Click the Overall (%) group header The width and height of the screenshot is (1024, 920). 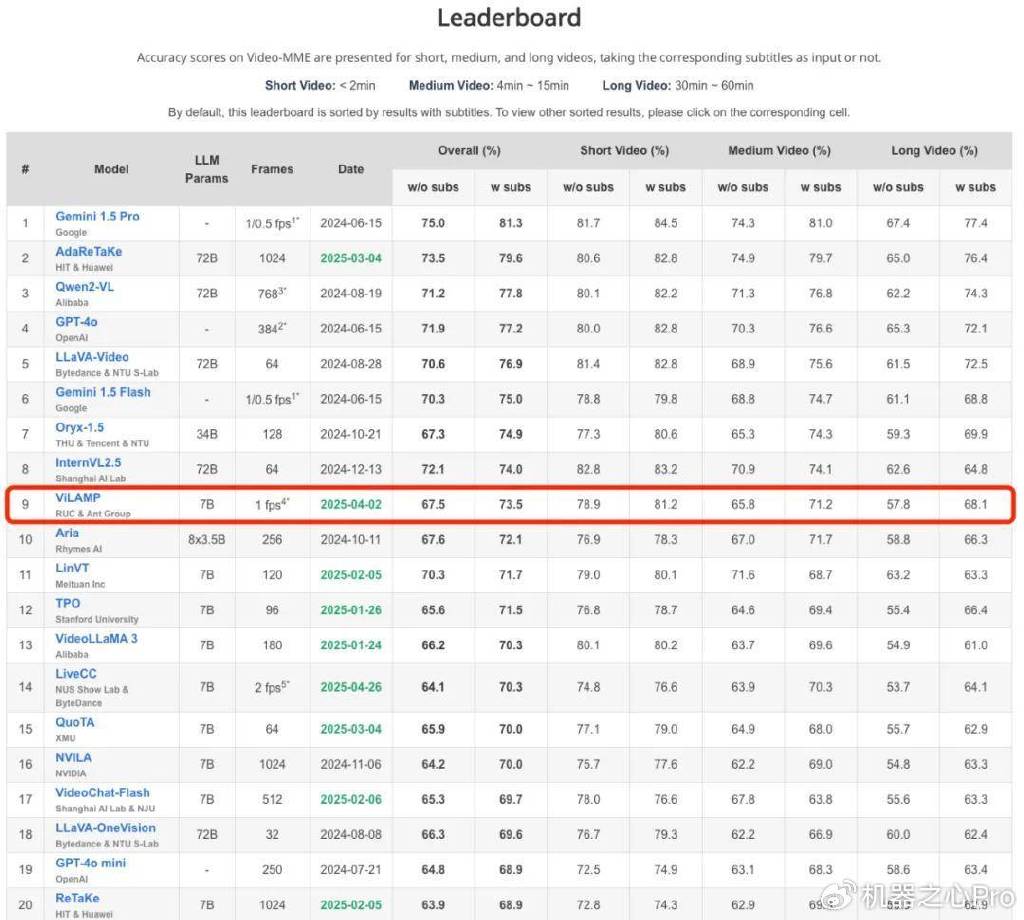[470, 151]
